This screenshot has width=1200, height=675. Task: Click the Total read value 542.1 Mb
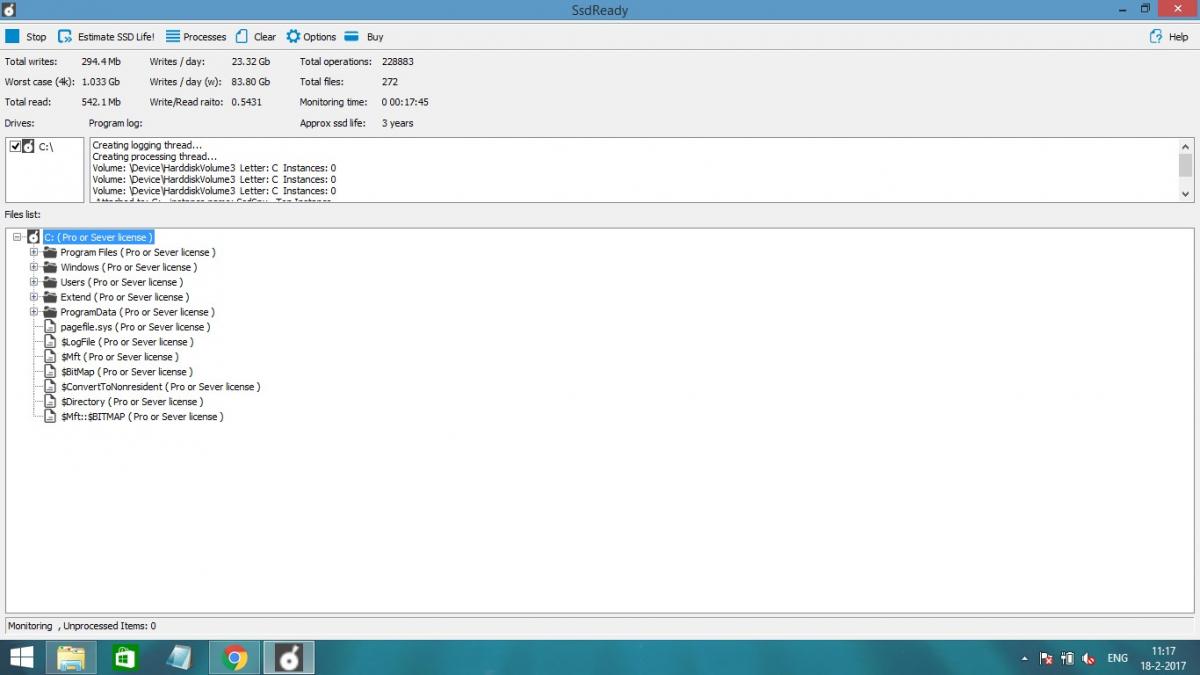point(101,102)
